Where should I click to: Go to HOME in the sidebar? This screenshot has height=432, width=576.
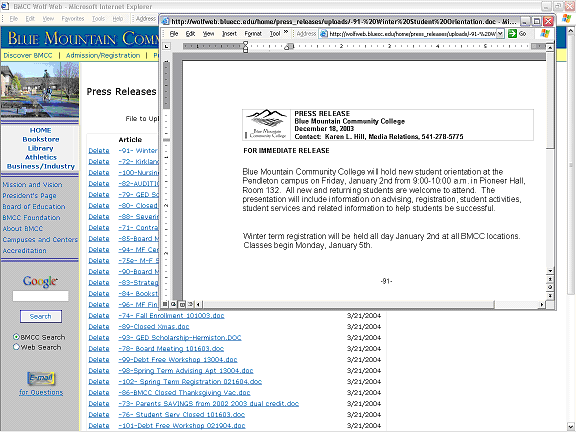40,130
